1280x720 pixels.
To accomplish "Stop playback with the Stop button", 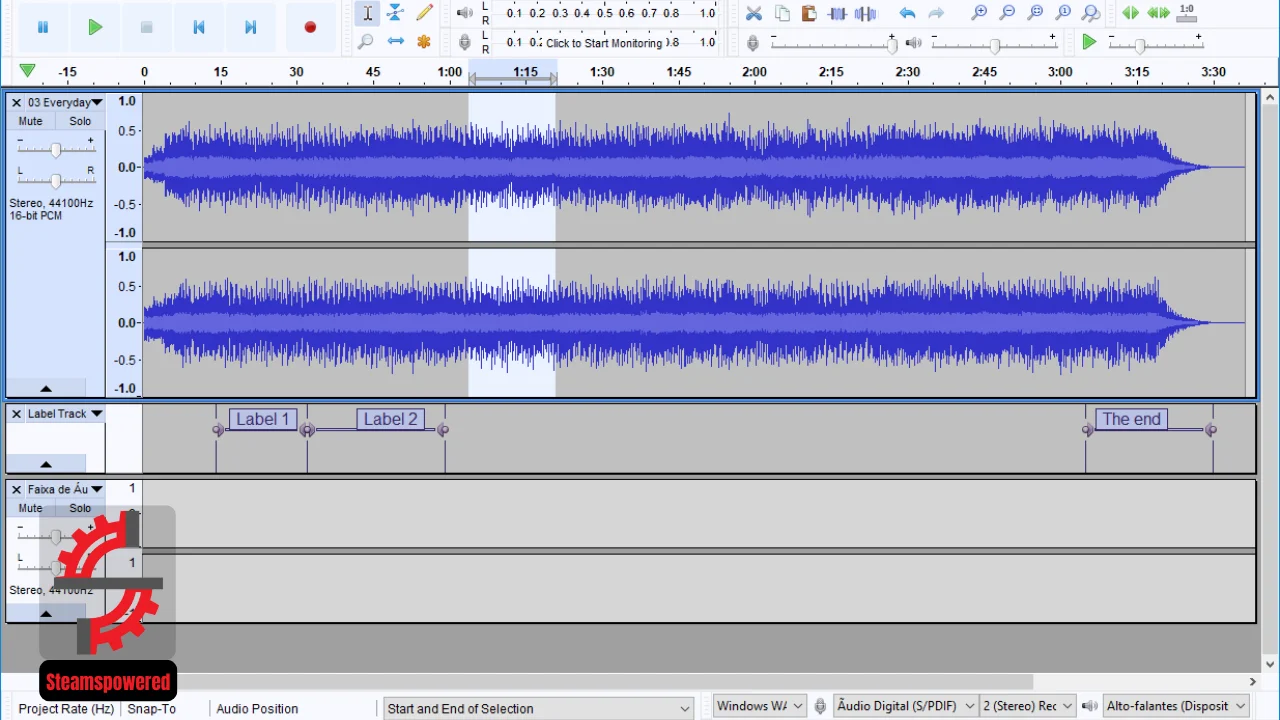I will click(x=147, y=27).
